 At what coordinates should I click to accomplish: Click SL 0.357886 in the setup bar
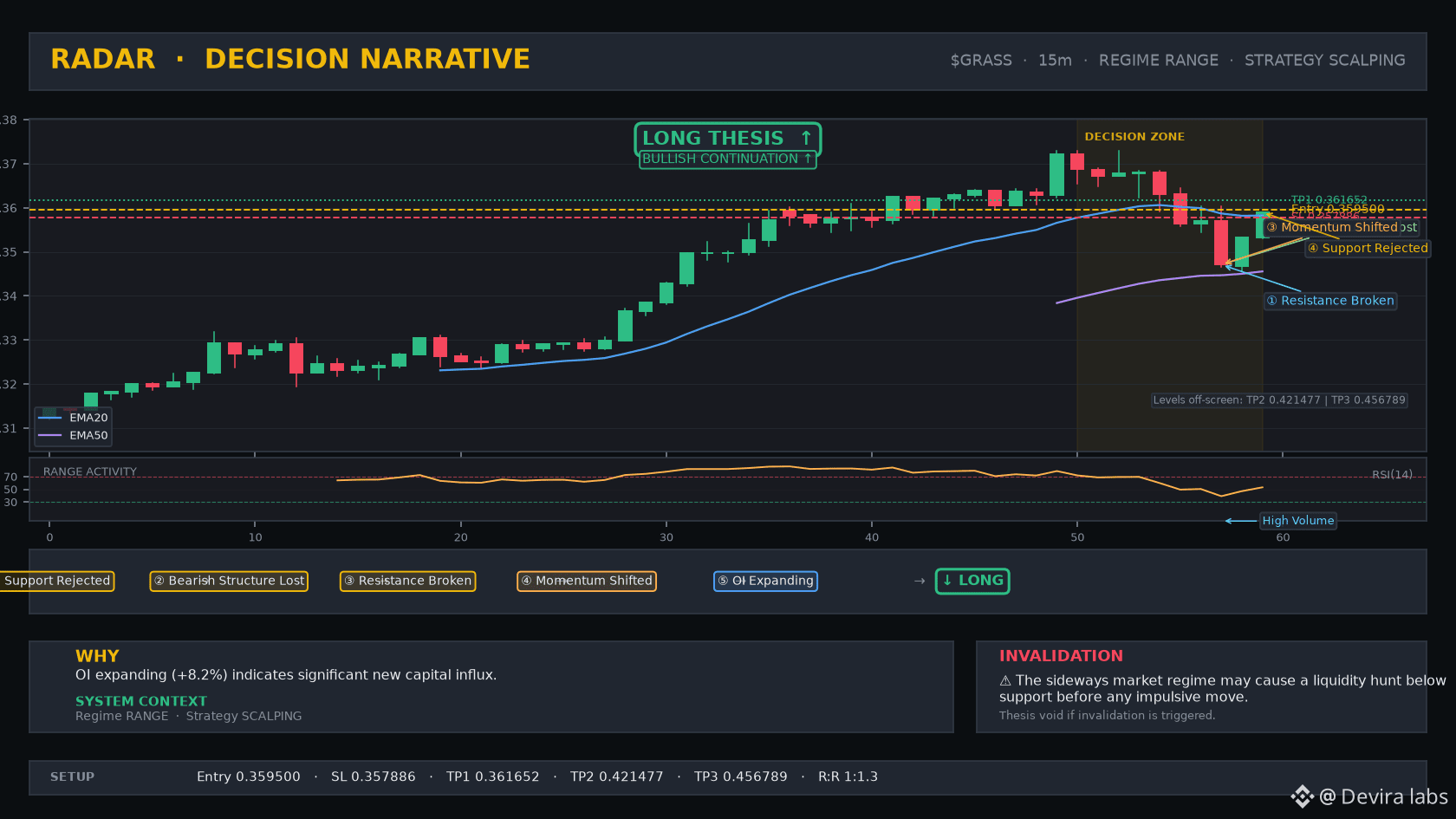point(374,777)
